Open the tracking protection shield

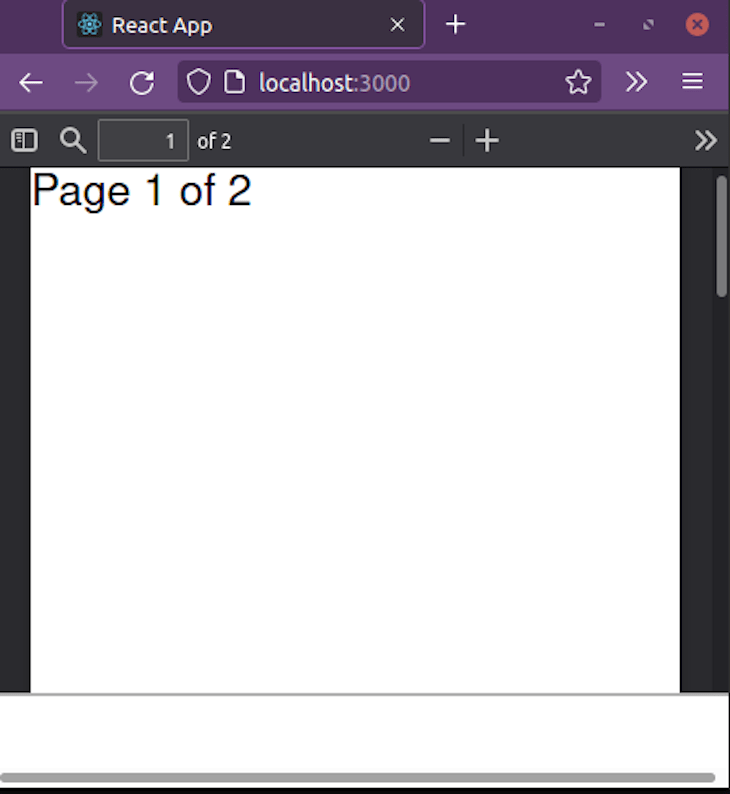(198, 82)
